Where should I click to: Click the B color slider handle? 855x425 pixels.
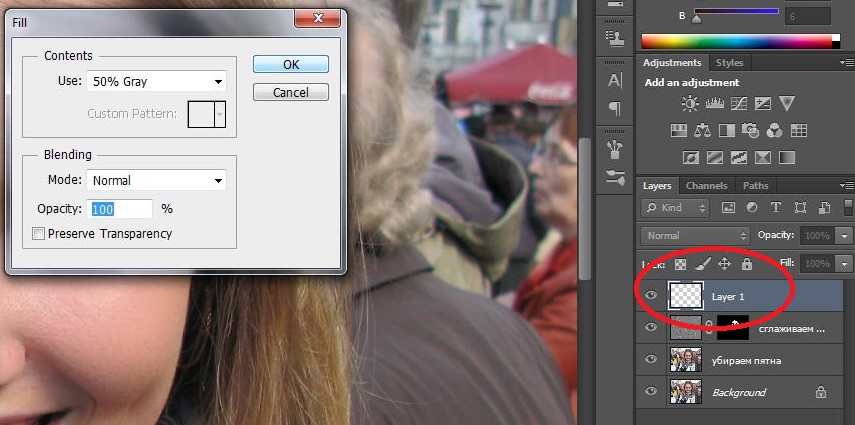(x=696, y=20)
